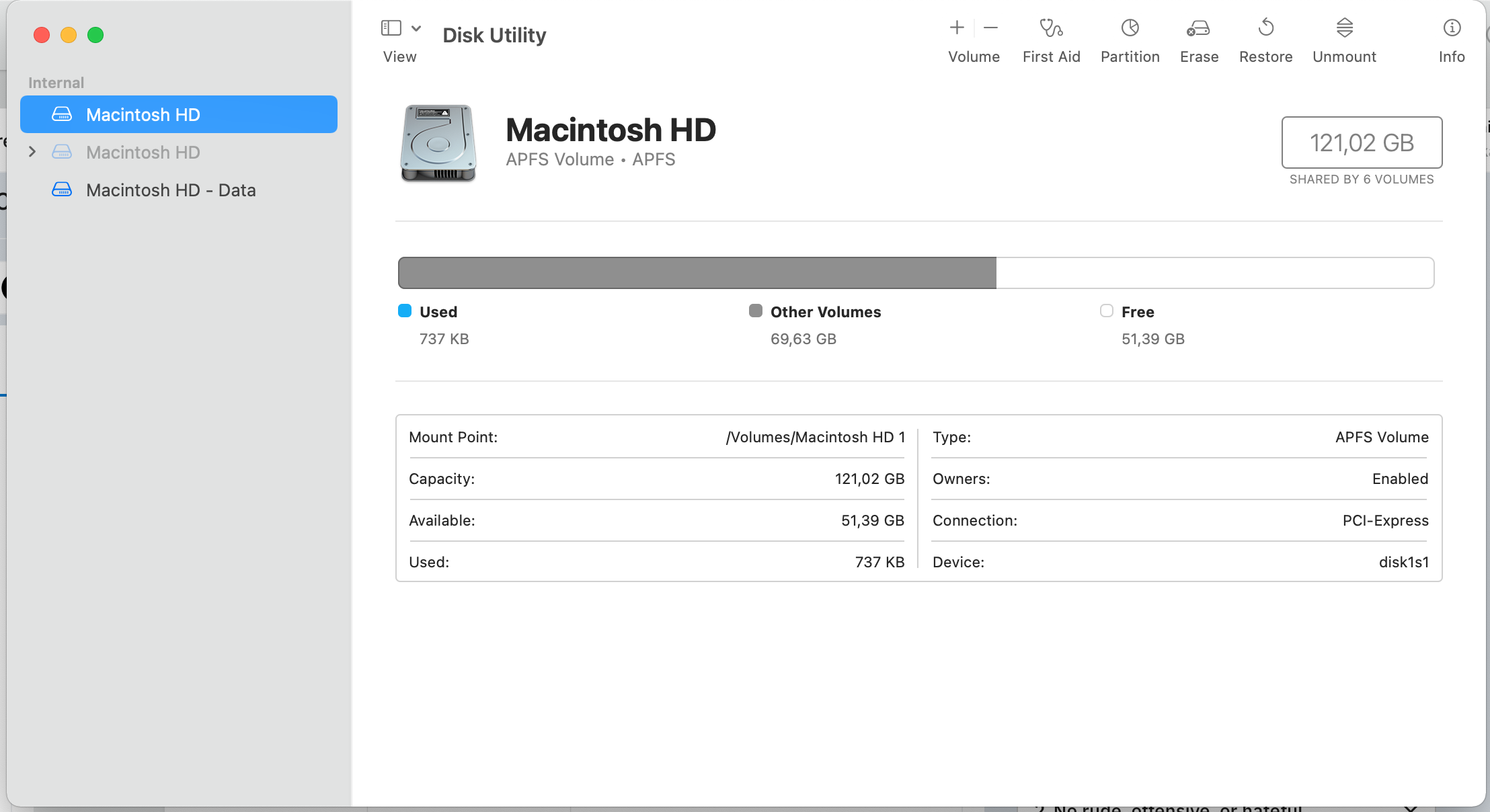Image resolution: width=1490 pixels, height=812 pixels.
Task: Click the storage usage bar
Action: point(916,273)
